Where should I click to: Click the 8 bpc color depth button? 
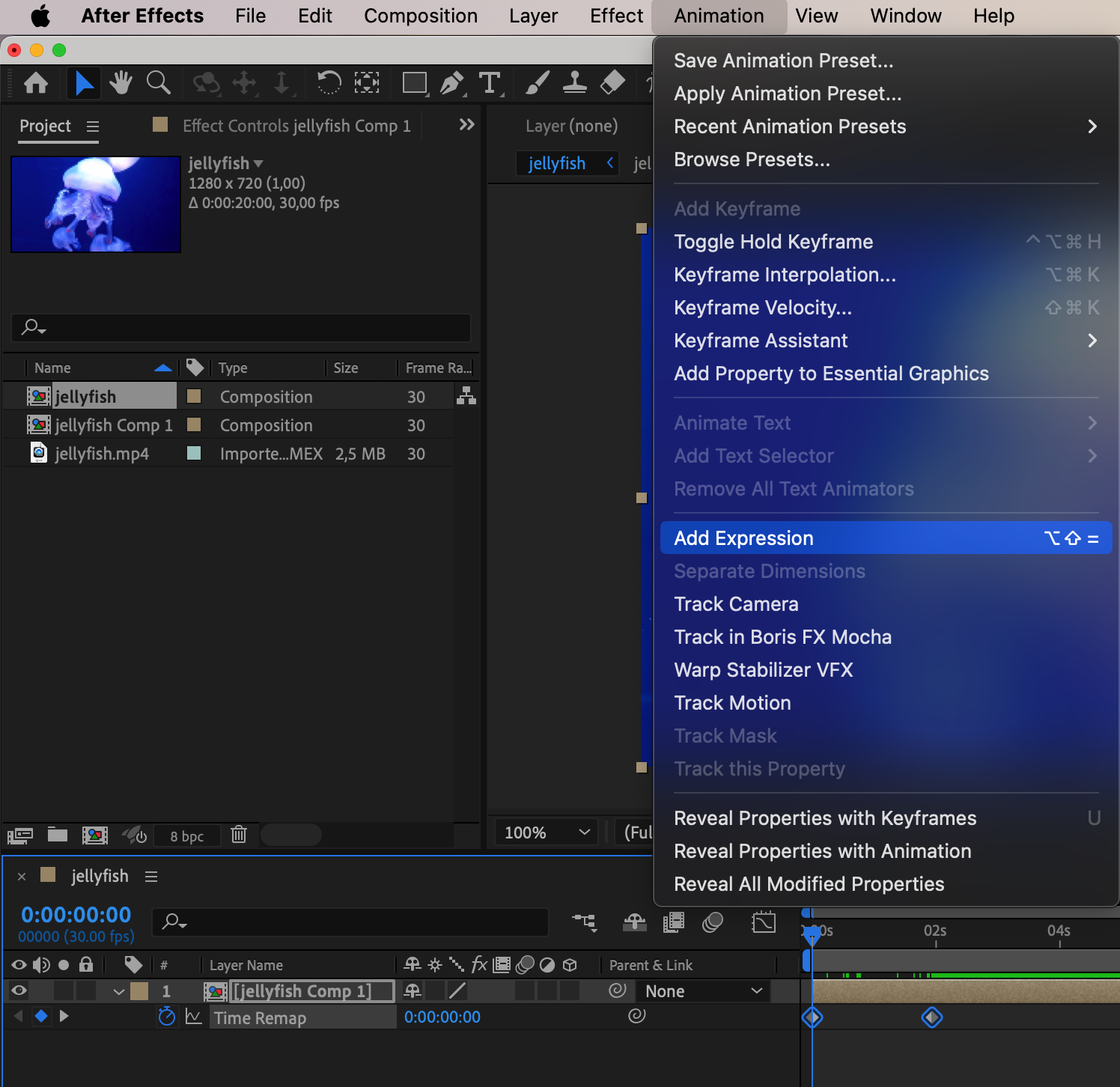(186, 836)
